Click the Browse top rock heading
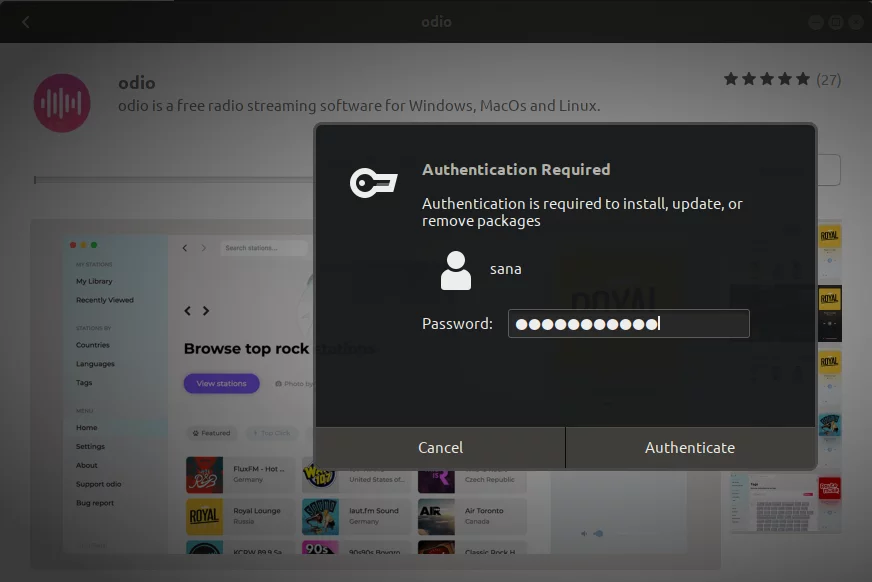 coord(246,349)
